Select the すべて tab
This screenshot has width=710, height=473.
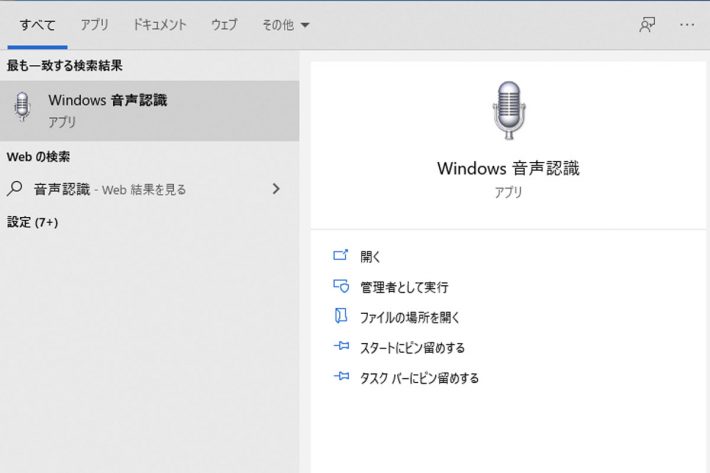point(37,25)
